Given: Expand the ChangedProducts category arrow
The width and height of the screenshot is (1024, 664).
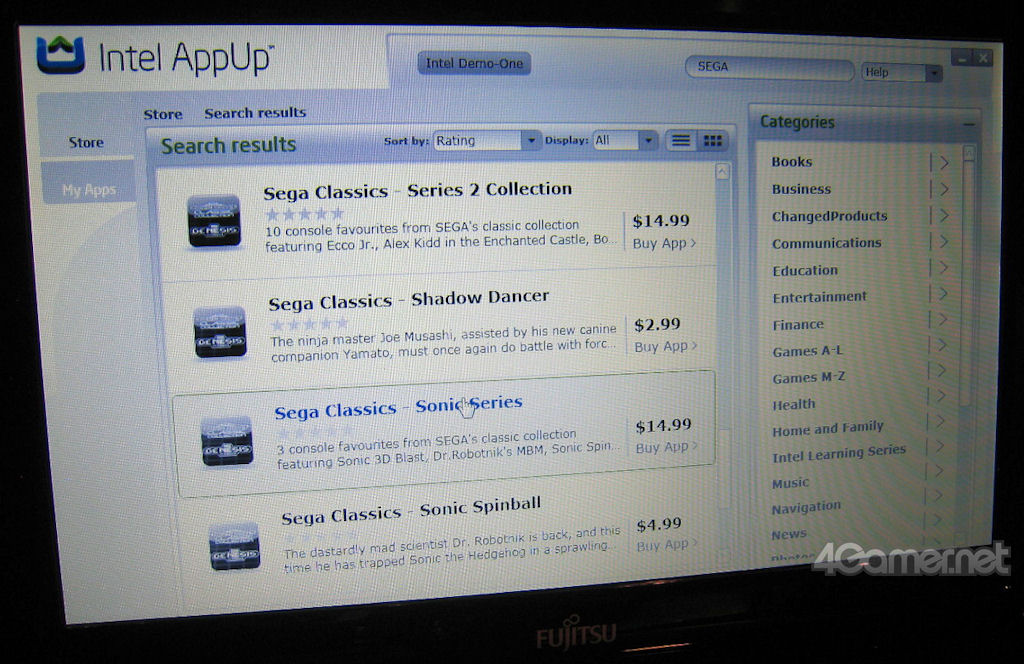Looking at the screenshot, I should pyautogui.click(x=943, y=215).
